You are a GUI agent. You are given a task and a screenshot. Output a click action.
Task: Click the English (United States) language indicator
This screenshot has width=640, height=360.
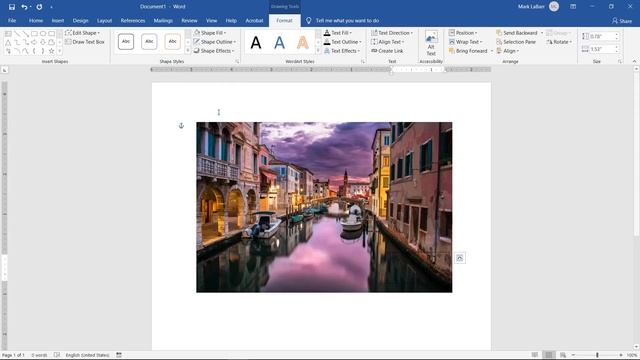click(x=87, y=355)
